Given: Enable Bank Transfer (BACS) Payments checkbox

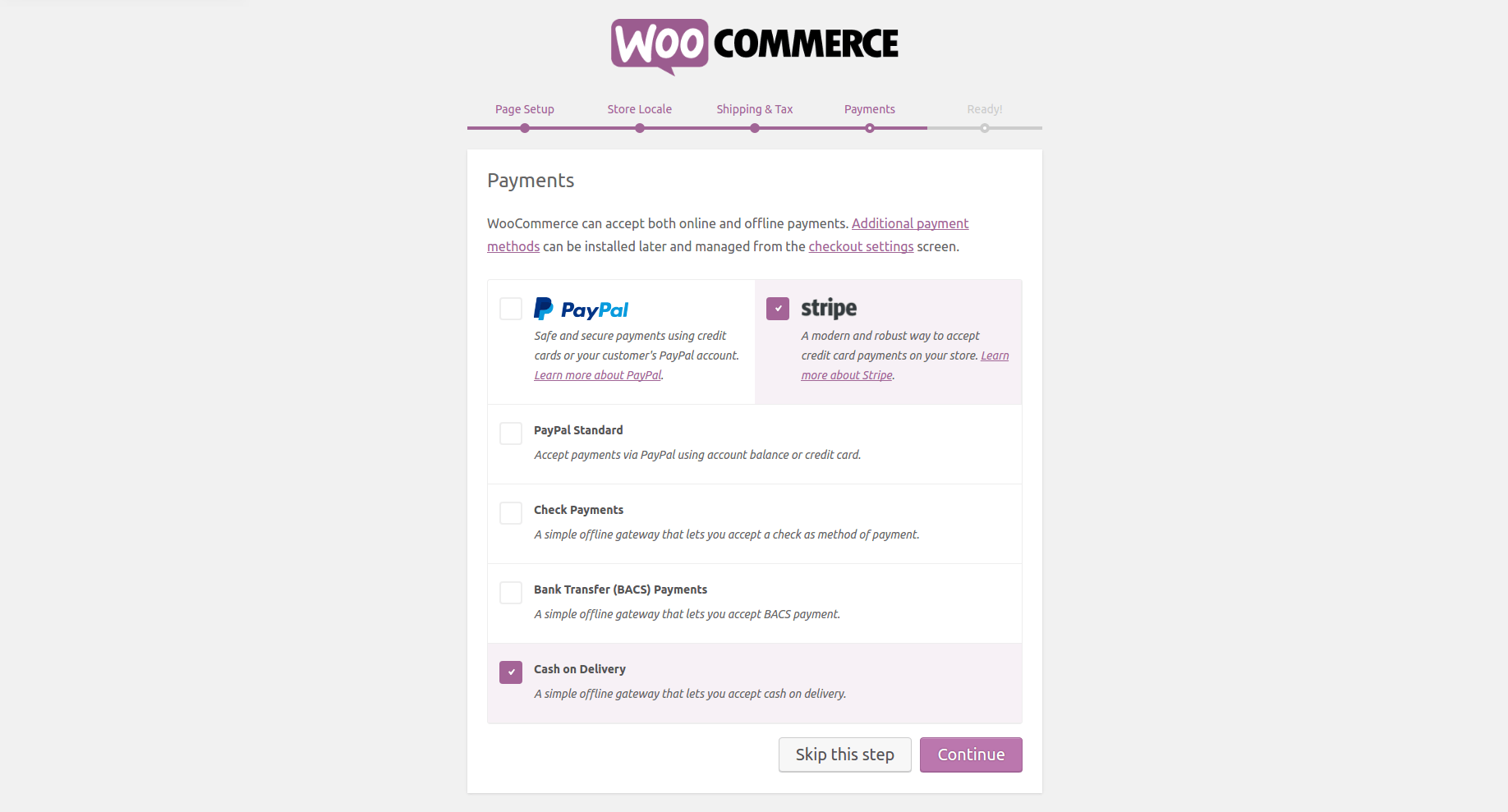Looking at the screenshot, I should 511,593.
